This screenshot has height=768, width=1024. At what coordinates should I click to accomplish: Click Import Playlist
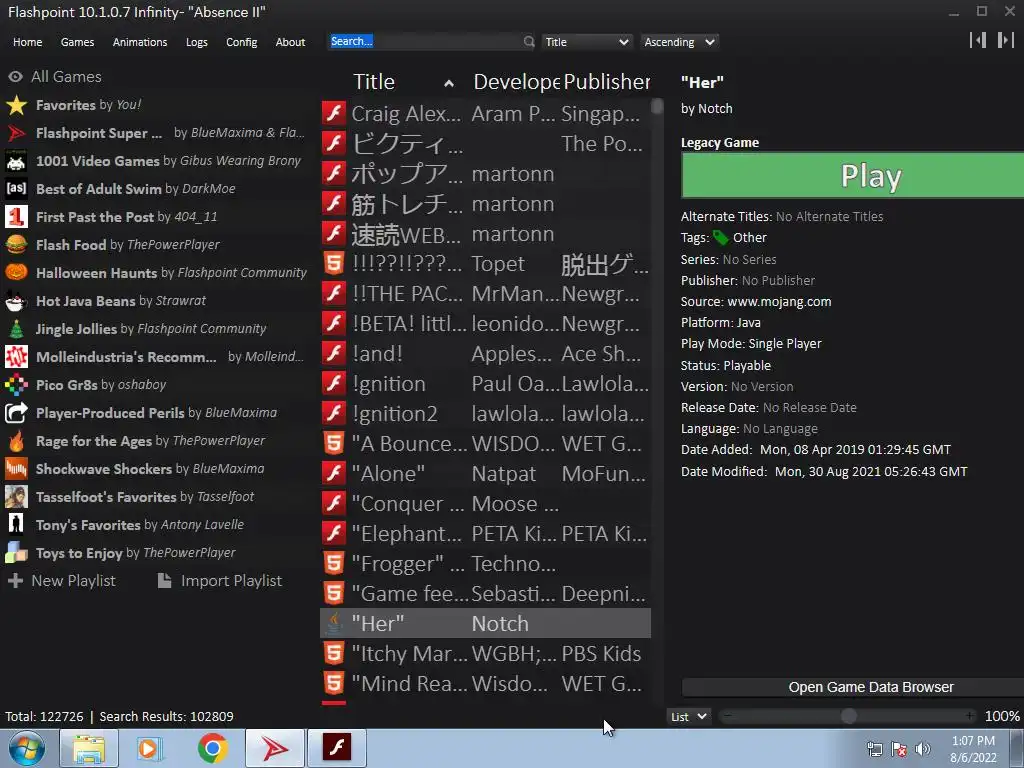[220, 581]
